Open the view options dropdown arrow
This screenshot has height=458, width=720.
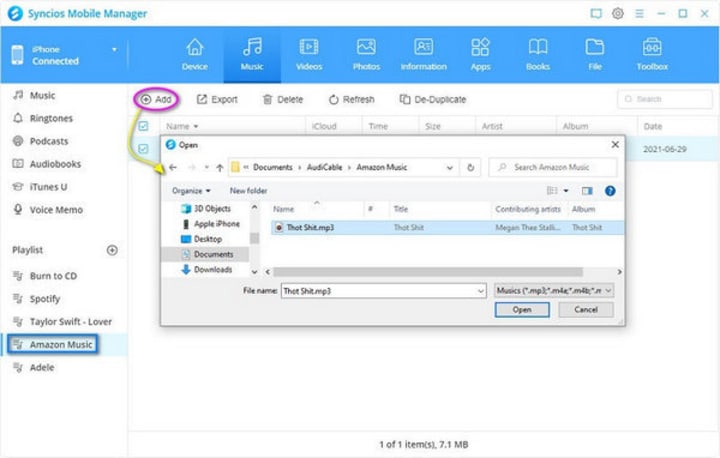566,191
